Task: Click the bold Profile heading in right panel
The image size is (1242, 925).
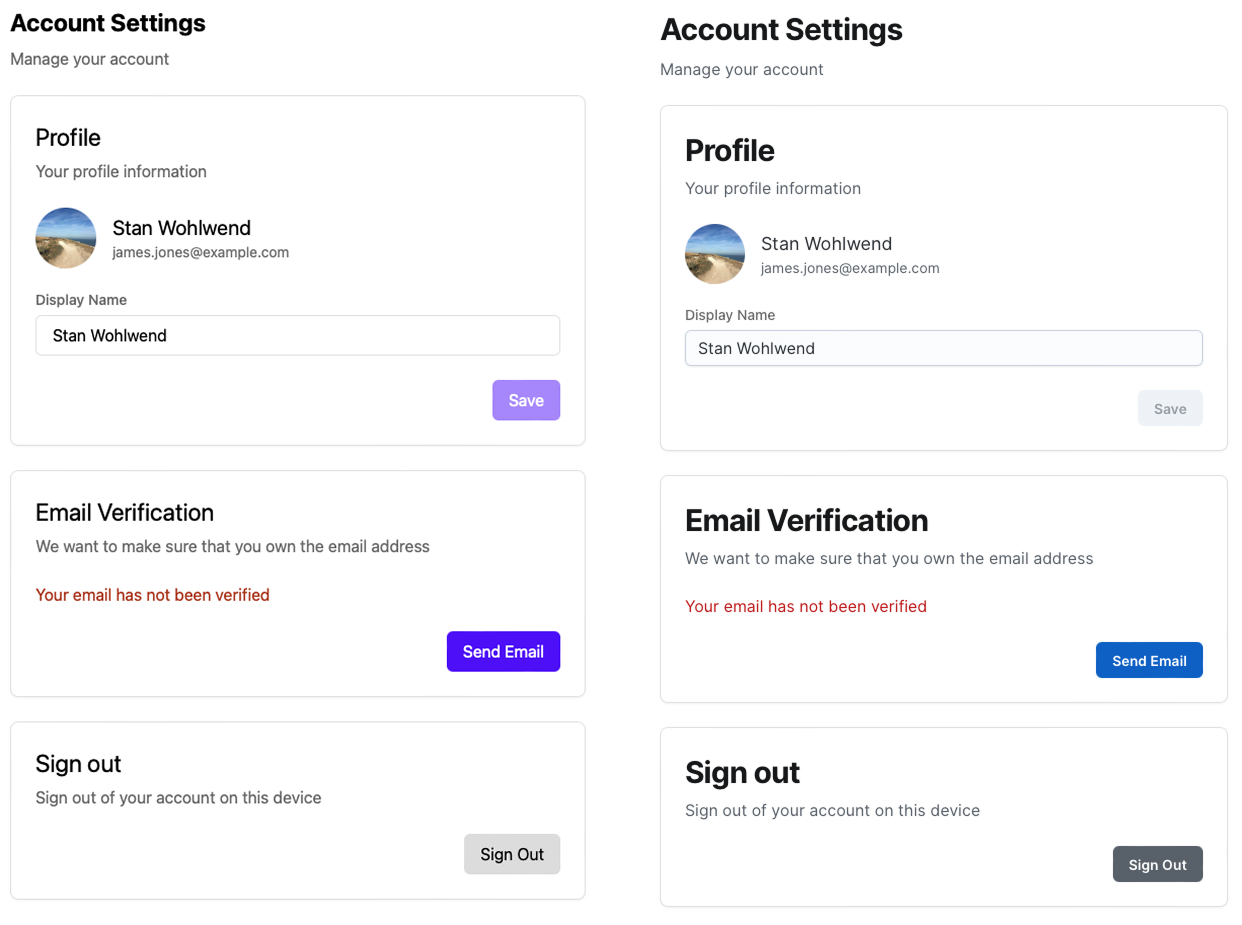Action: click(x=730, y=151)
